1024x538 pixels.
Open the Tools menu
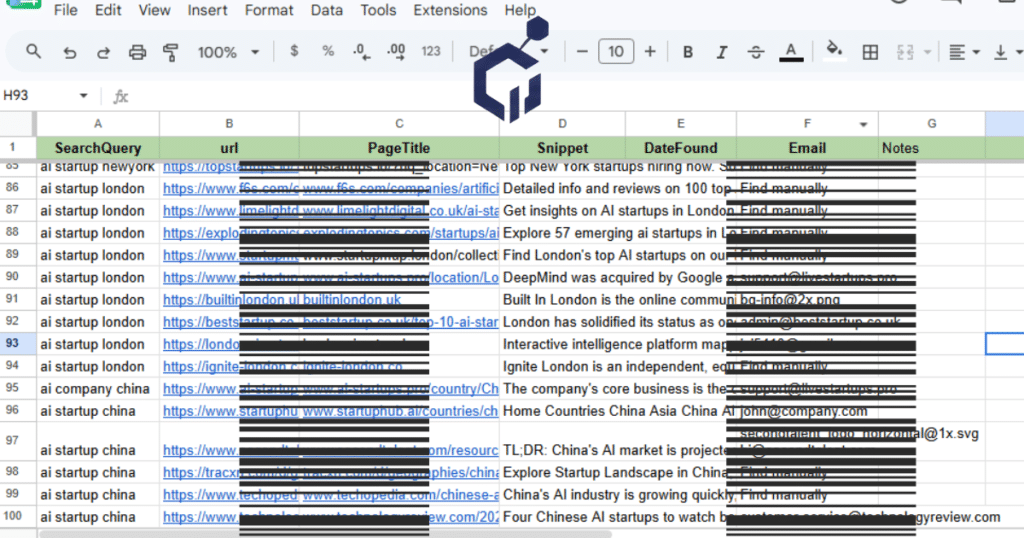(x=378, y=10)
